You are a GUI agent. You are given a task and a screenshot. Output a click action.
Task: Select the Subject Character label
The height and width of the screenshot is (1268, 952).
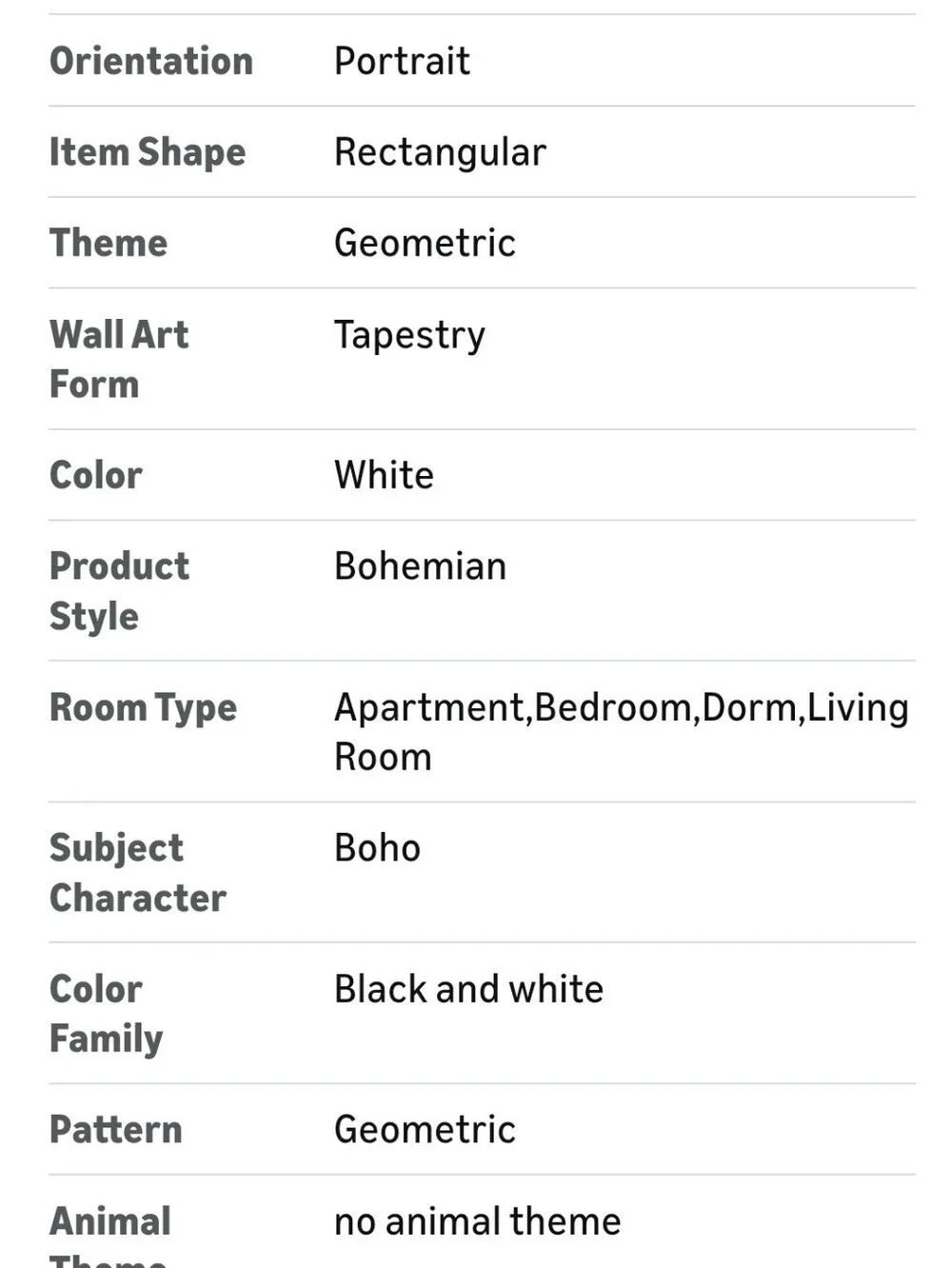(x=138, y=872)
